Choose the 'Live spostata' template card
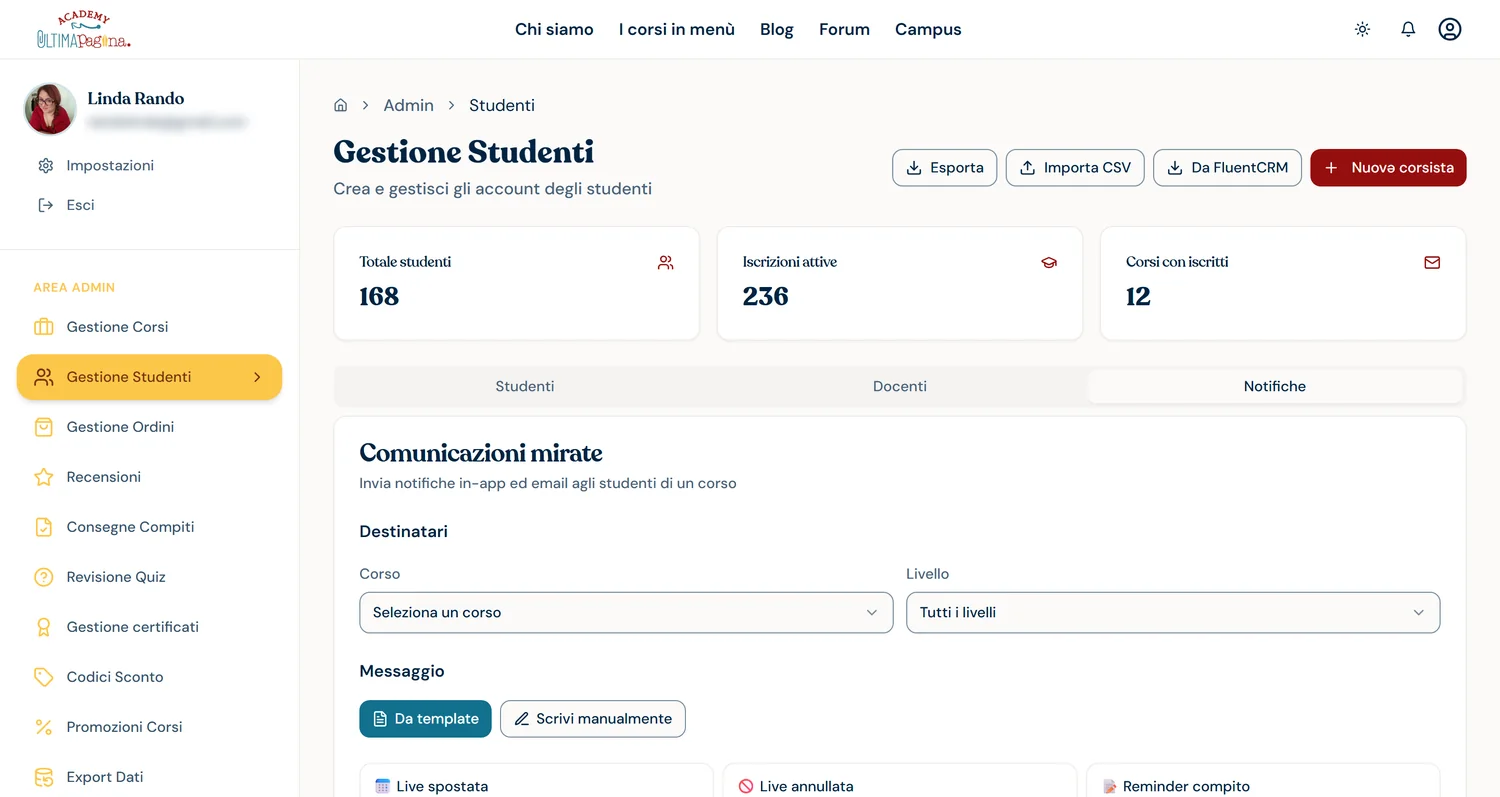Viewport: 1500px width, 797px height. (536, 781)
